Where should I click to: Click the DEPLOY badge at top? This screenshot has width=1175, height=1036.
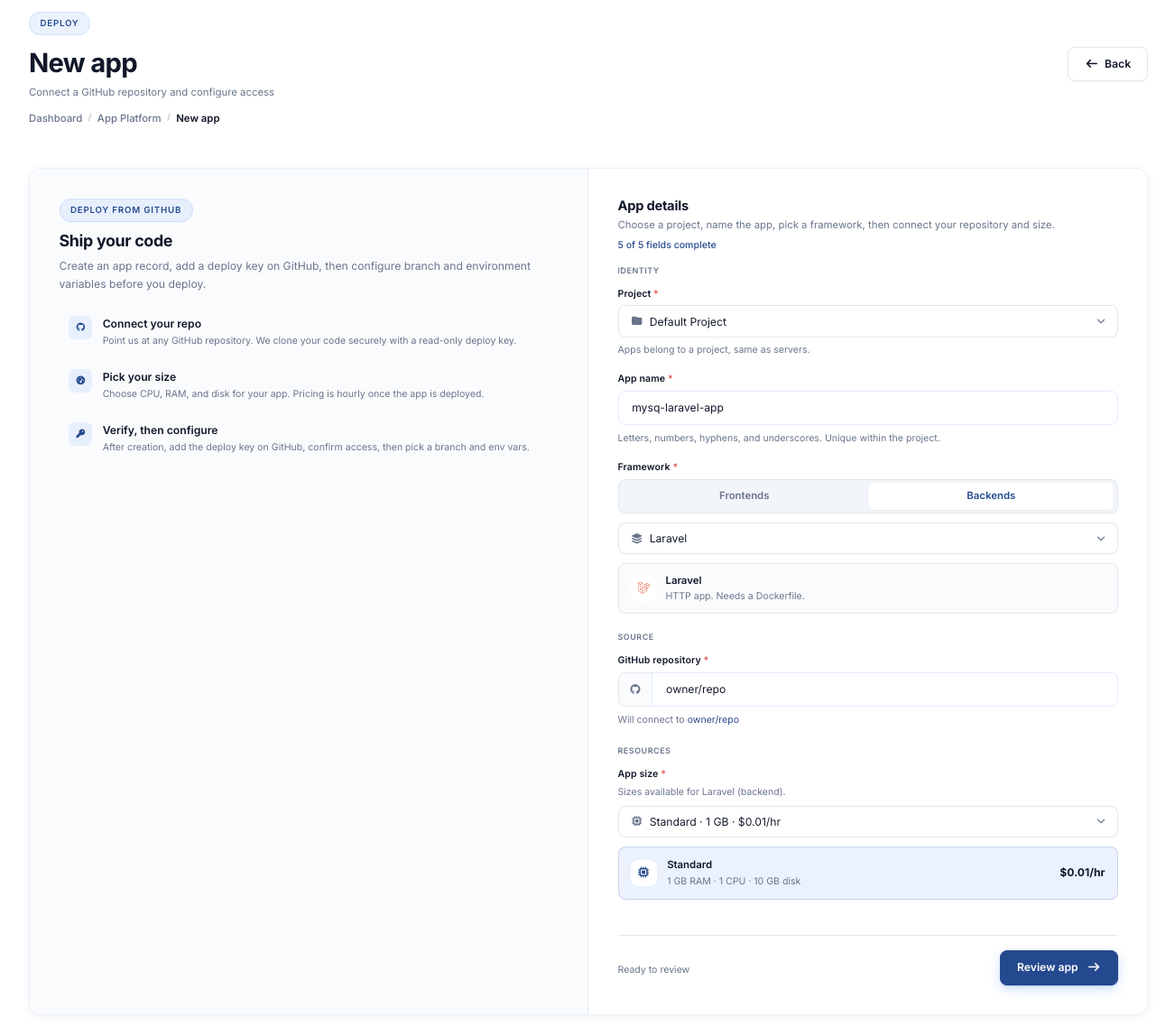(60, 23)
